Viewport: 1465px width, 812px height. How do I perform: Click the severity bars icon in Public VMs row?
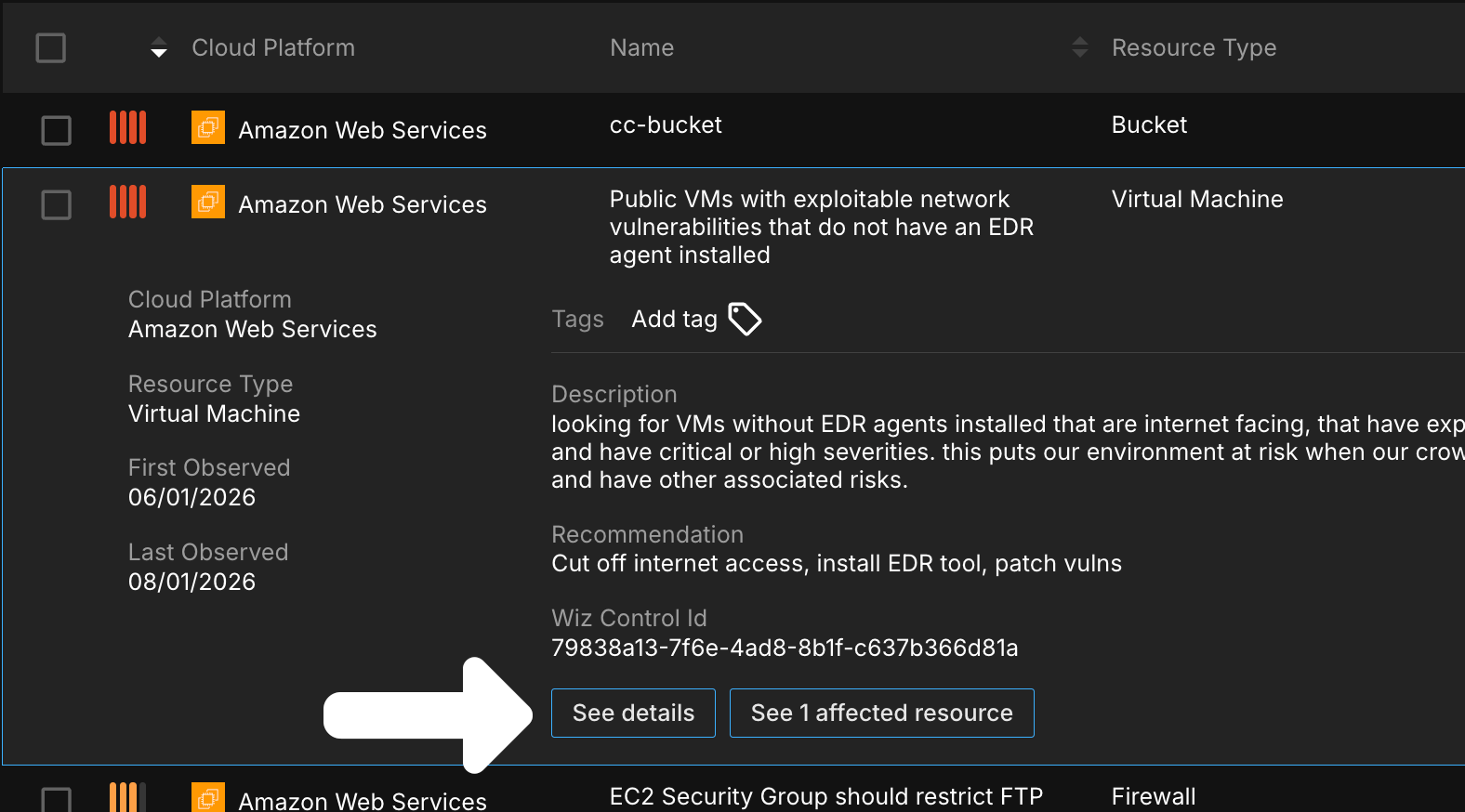click(128, 202)
